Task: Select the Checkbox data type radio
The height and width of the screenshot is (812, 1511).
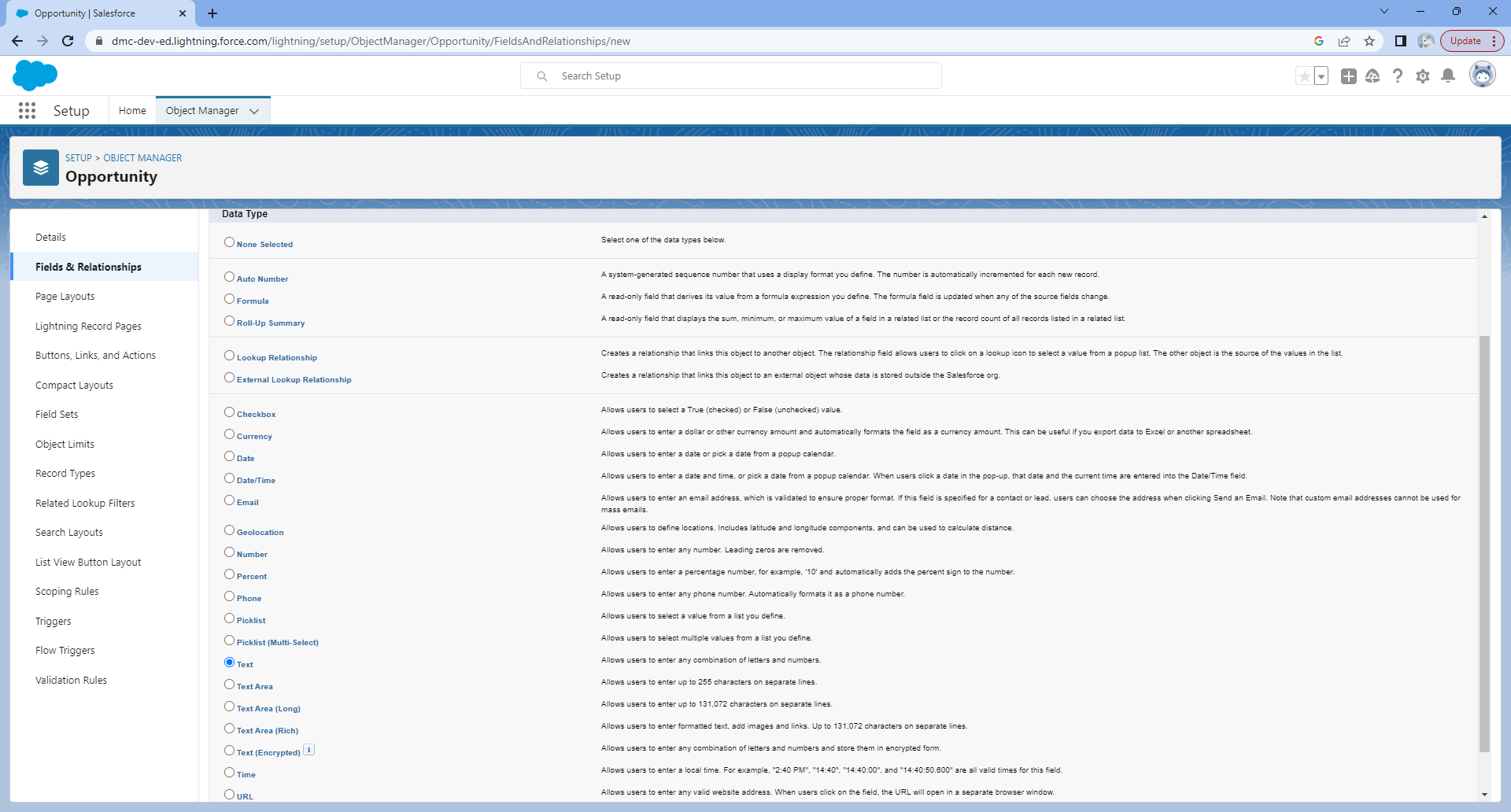Action: (229, 412)
